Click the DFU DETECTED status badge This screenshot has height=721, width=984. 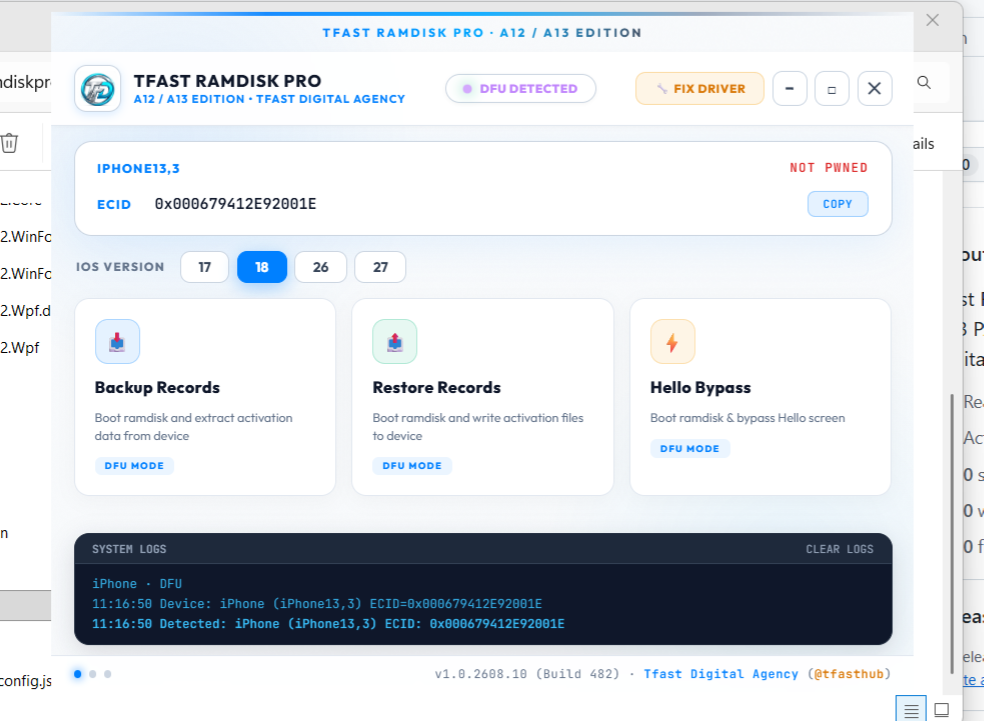pyautogui.click(x=520, y=88)
